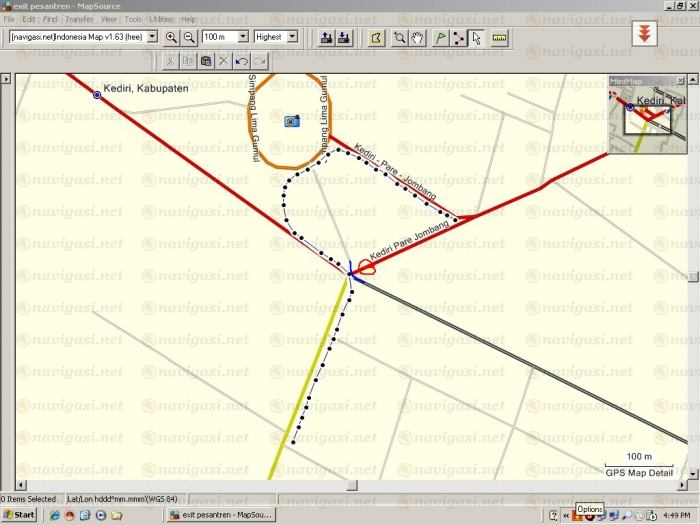This screenshot has height=525, width=700.
Task: Activate the Selection arrow tool
Action: point(476,37)
